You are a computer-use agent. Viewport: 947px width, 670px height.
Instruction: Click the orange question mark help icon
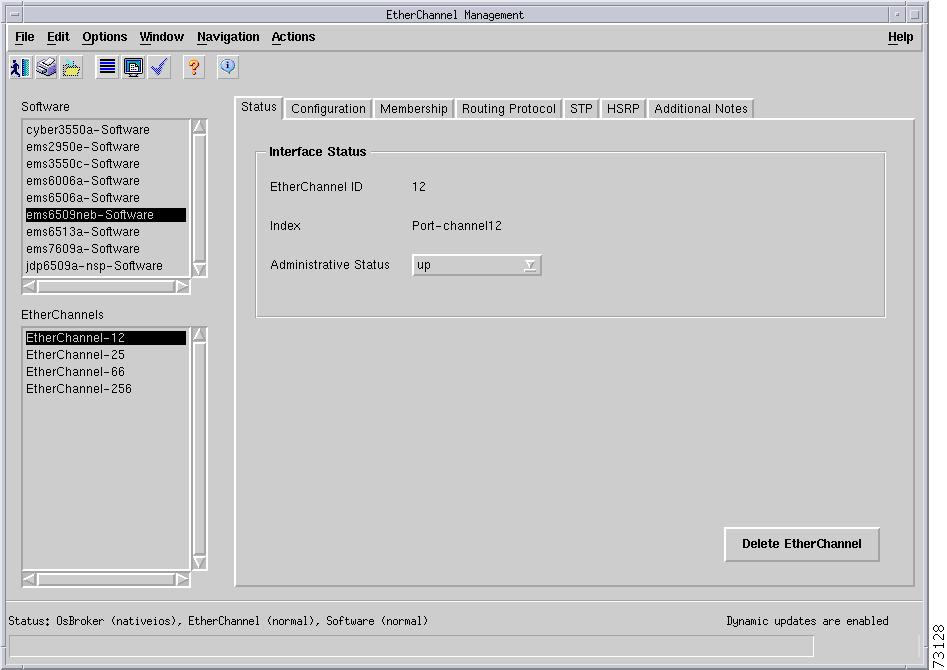click(193, 67)
